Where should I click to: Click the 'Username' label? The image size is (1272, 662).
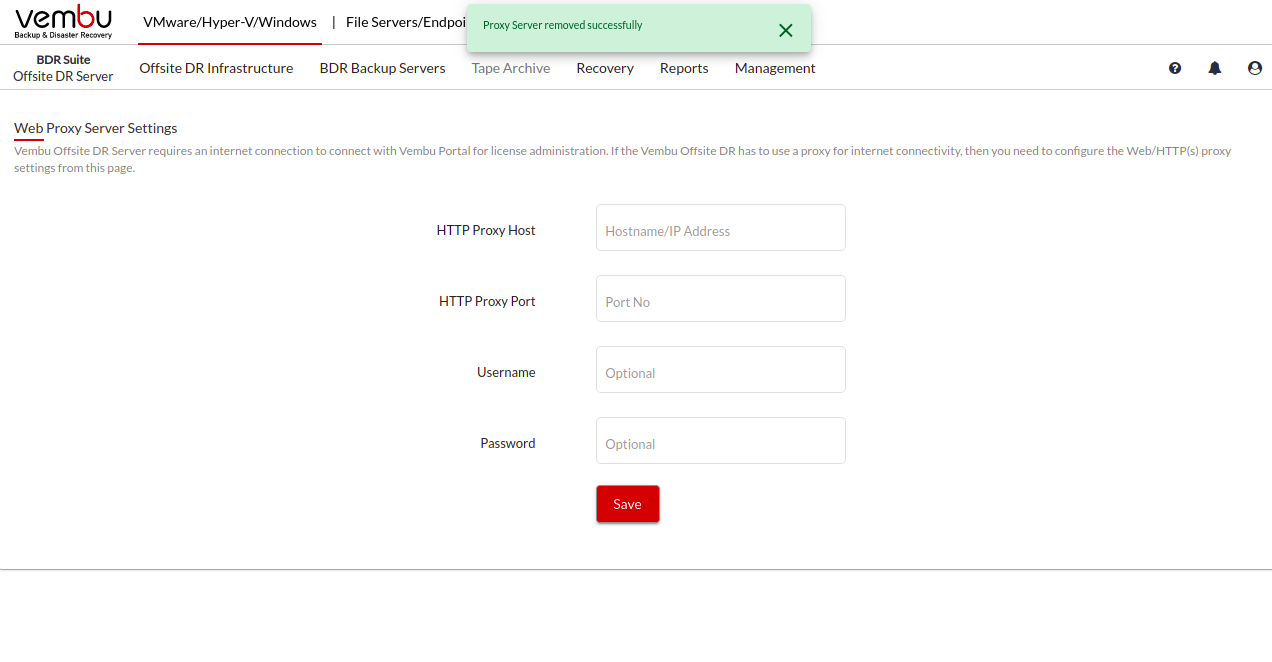pyautogui.click(x=506, y=372)
